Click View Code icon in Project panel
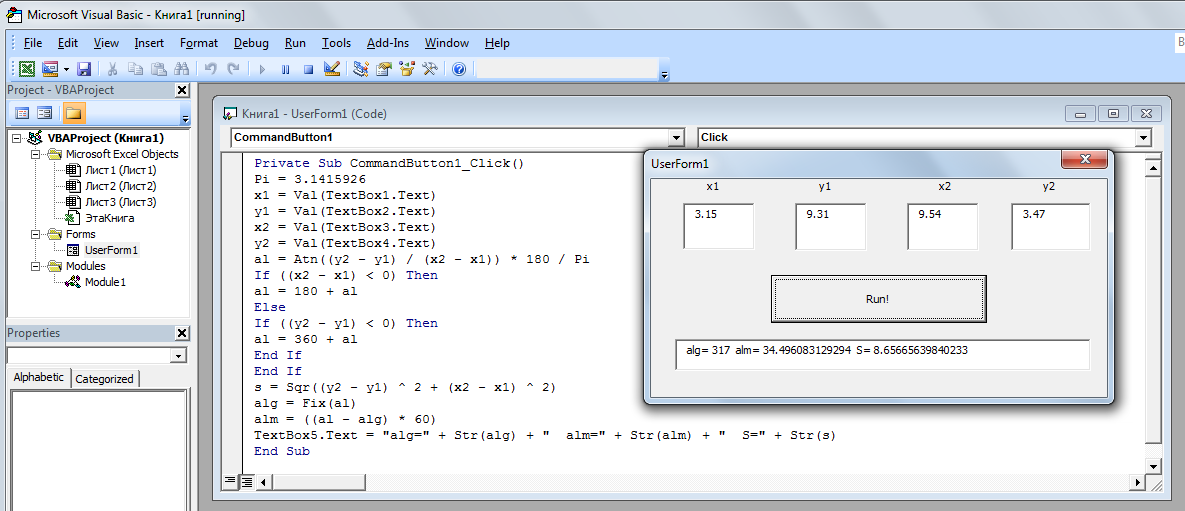1185x511 pixels. pos(23,113)
